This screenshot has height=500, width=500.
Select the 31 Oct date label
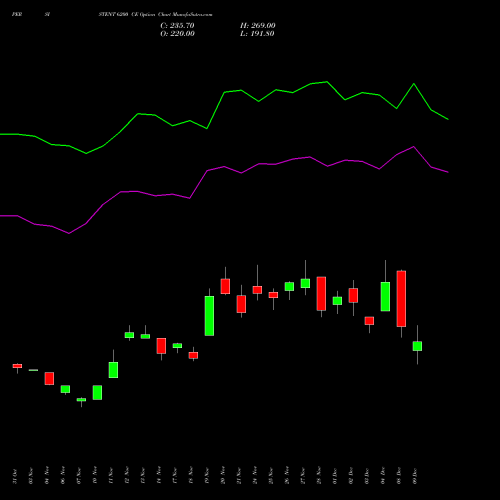(15, 476)
